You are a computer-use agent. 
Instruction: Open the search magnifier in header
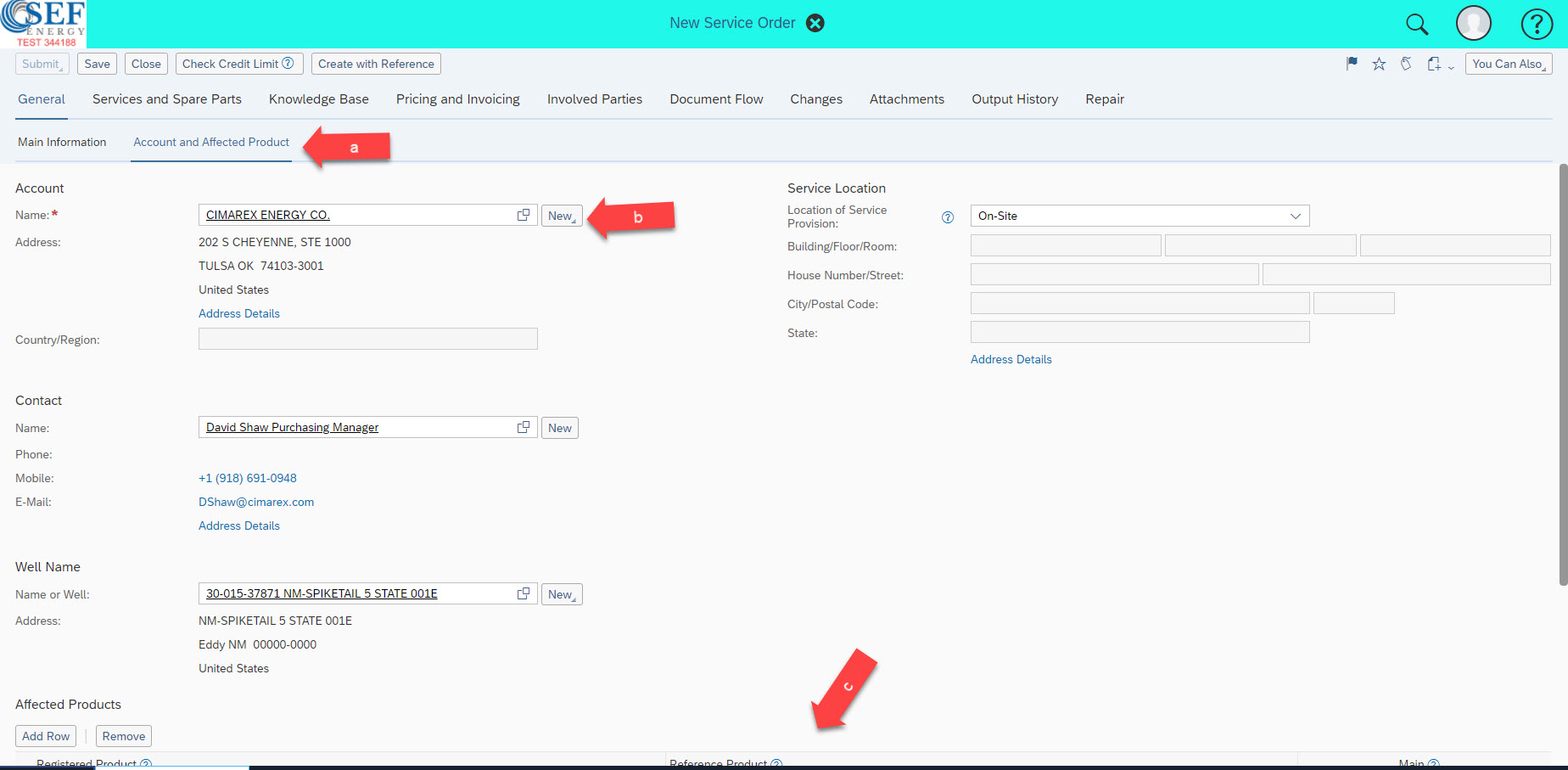(1417, 24)
